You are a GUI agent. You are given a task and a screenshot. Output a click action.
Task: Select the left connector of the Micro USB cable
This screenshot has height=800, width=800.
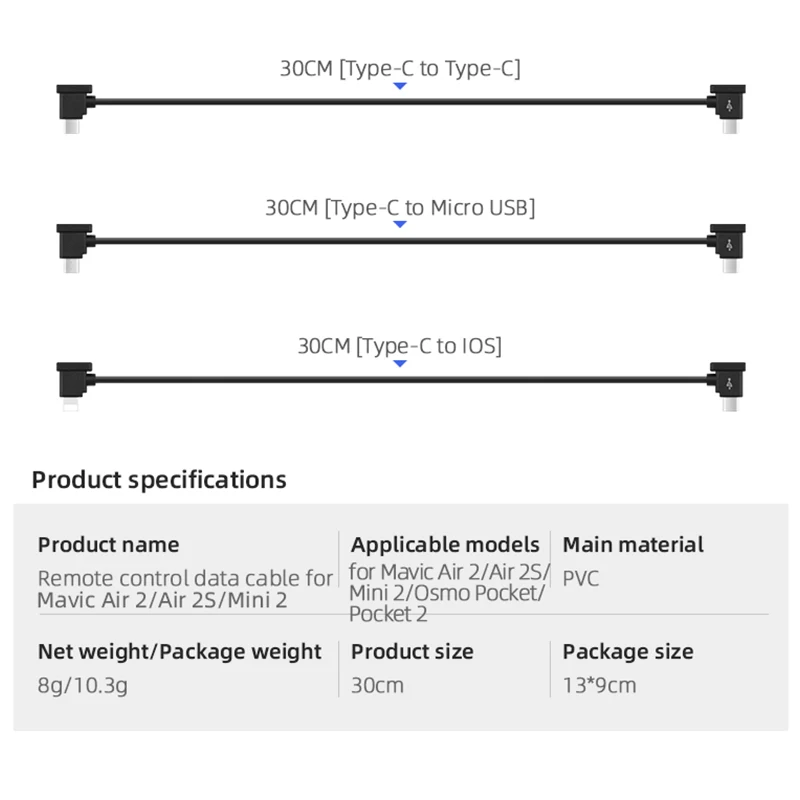point(71,245)
